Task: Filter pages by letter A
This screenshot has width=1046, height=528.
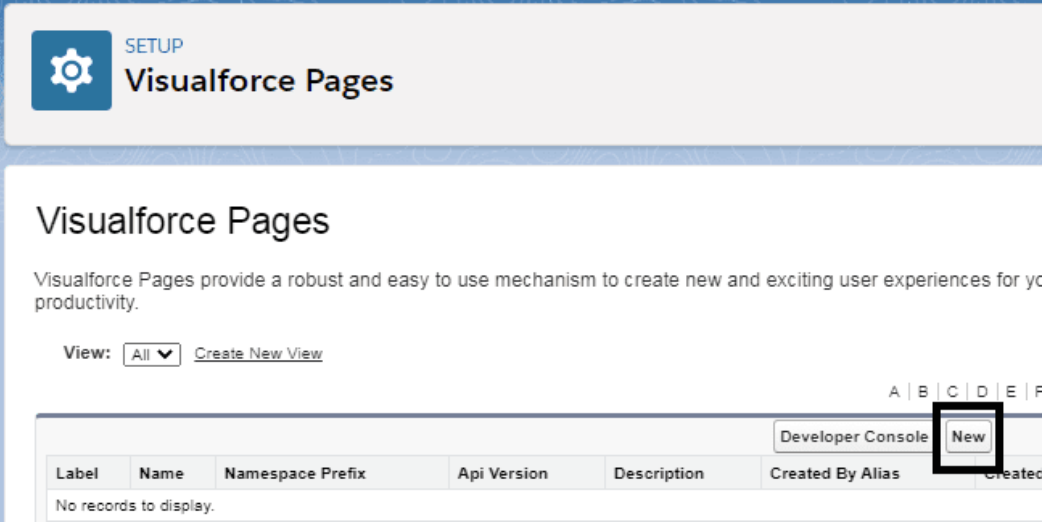Action: (x=895, y=392)
